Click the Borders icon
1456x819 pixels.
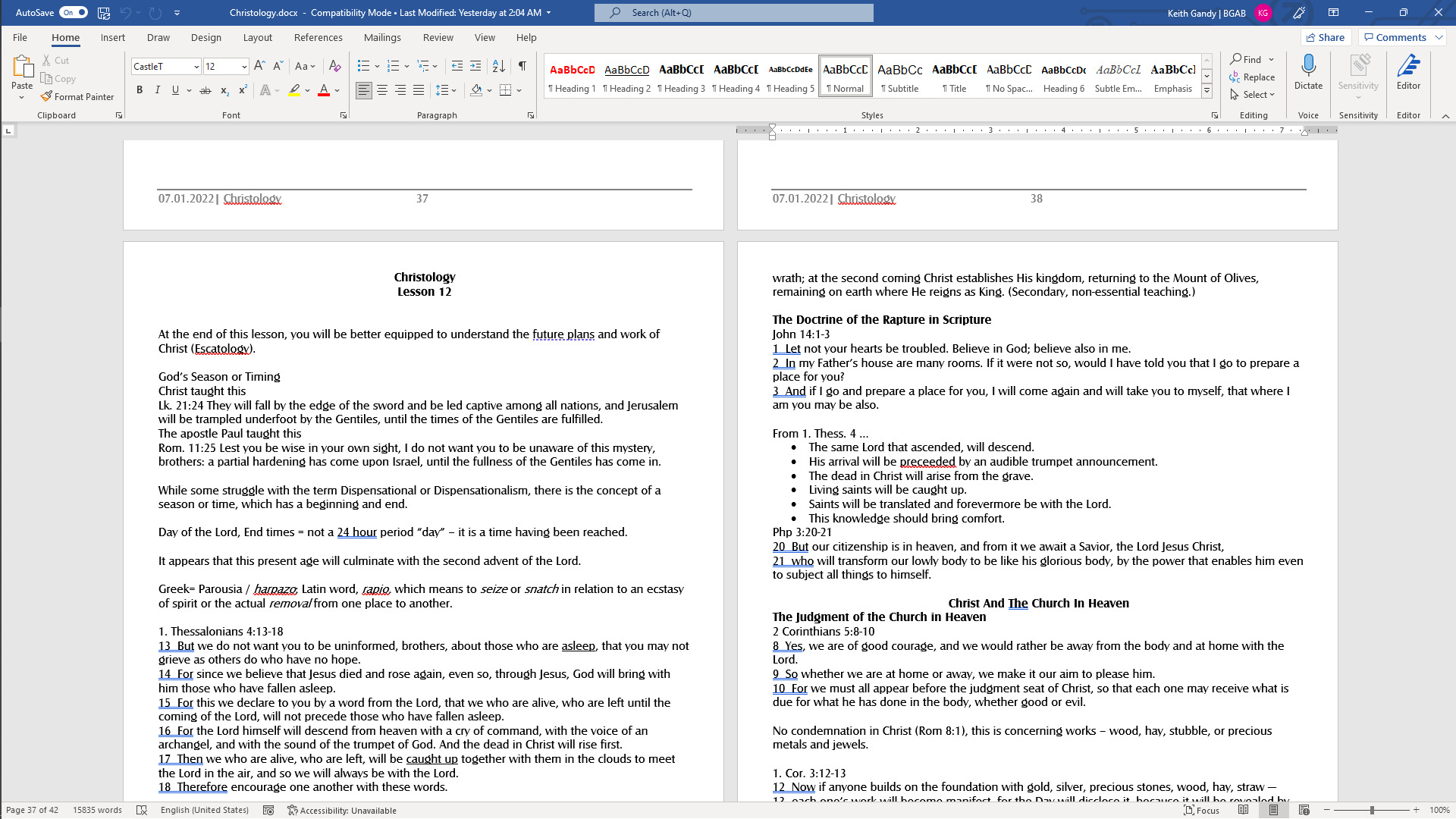click(x=505, y=90)
